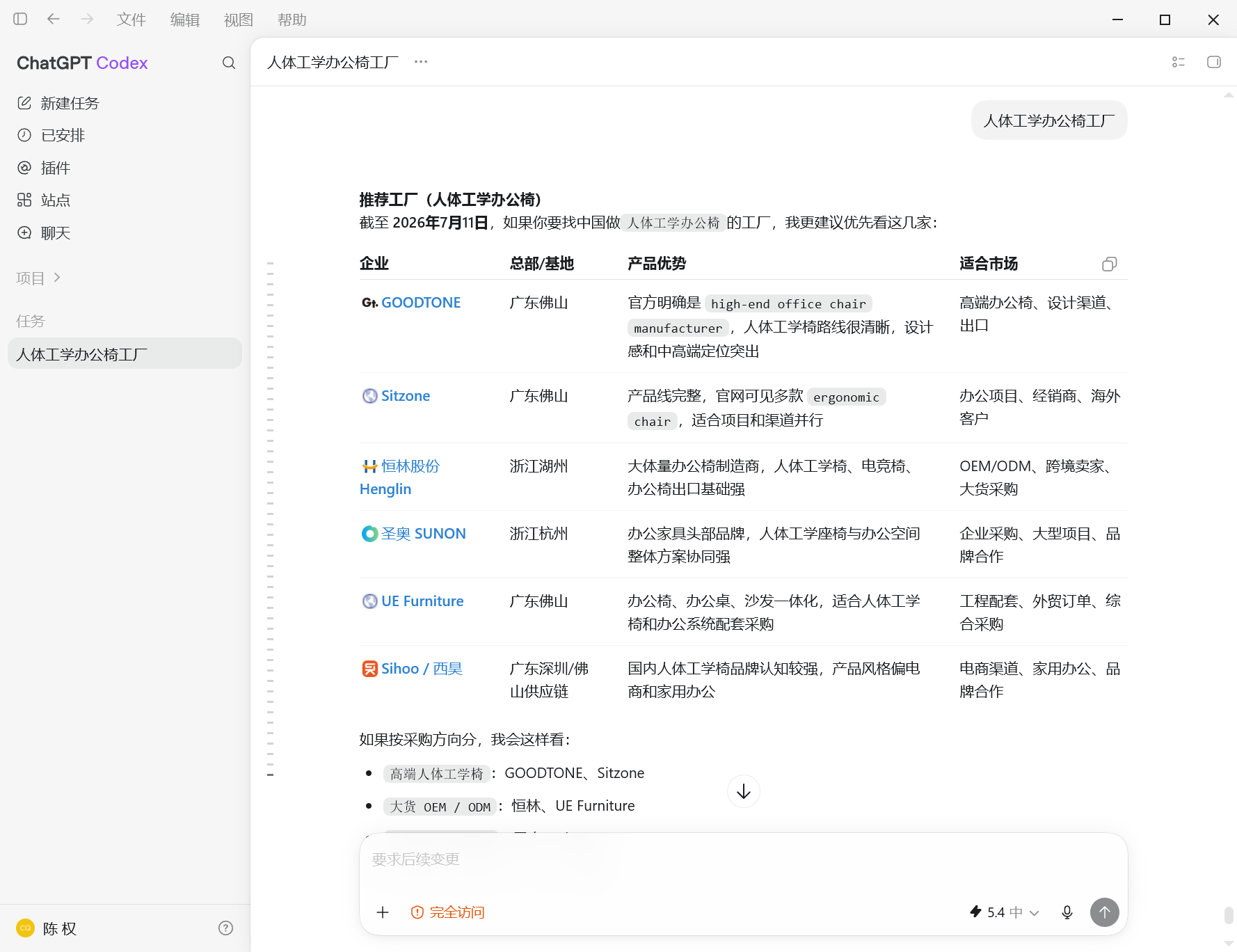This screenshot has width=1237, height=952.
Task: Open the 帮助 menu
Action: [292, 19]
